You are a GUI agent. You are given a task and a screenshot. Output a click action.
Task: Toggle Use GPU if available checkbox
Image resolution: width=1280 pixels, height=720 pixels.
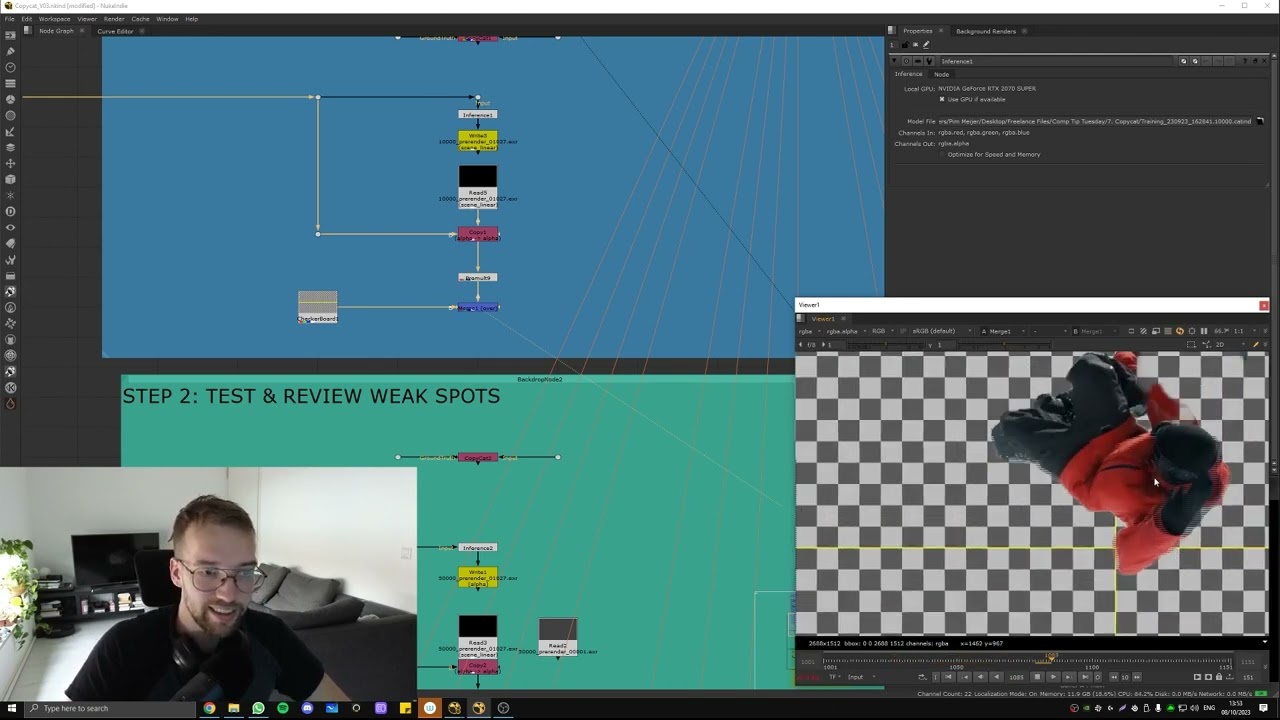(x=941, y=99)
